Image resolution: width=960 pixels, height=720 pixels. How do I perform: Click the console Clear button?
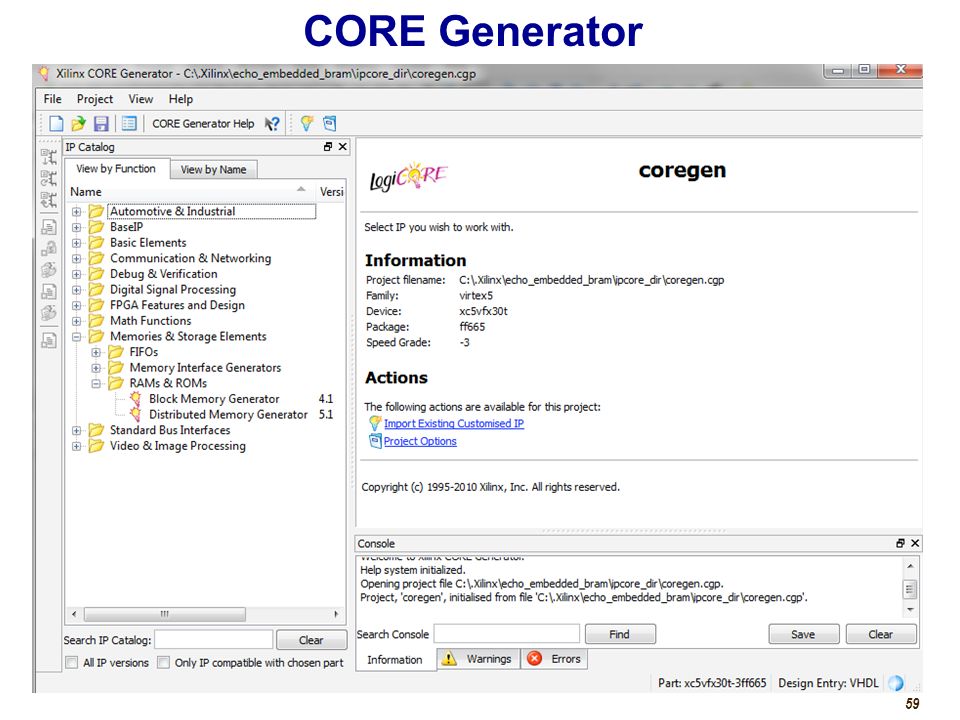click(881, 634)
